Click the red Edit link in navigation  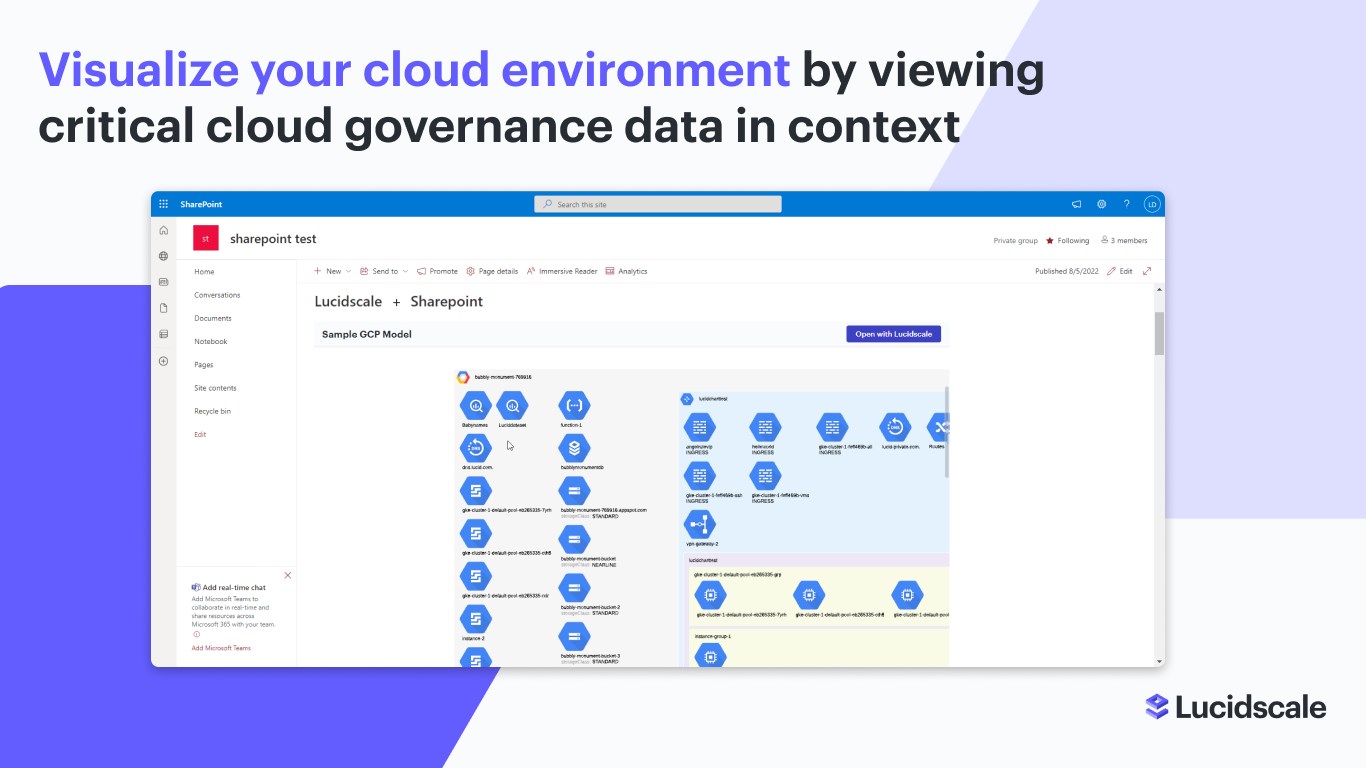[200, 434]
